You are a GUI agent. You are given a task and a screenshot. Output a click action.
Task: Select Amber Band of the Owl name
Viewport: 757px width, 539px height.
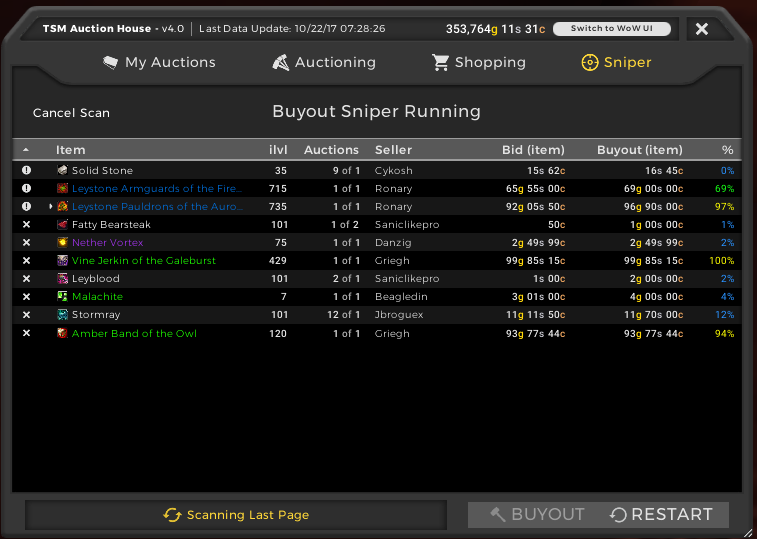click(134, 333)
